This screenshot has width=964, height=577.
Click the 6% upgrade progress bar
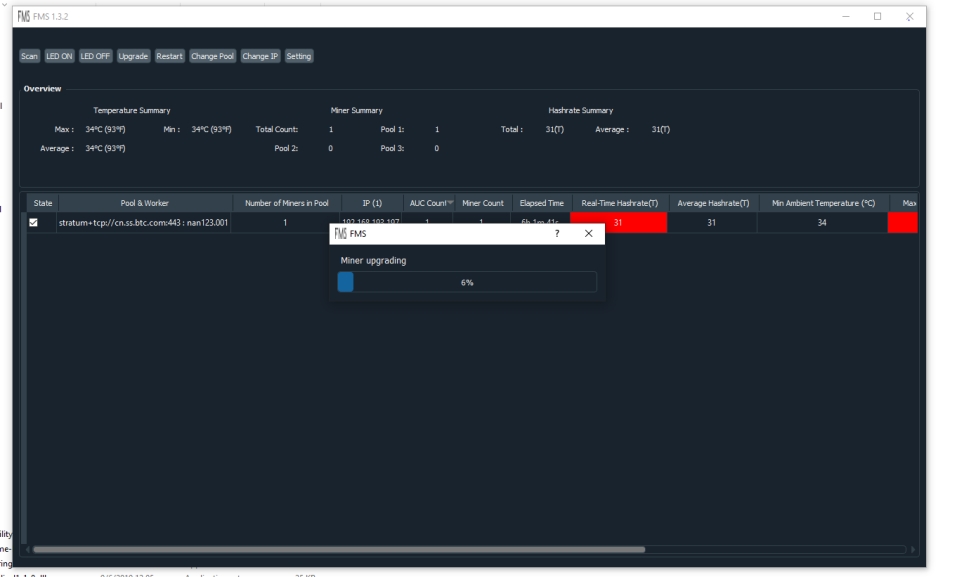click(x=467, y=283)
